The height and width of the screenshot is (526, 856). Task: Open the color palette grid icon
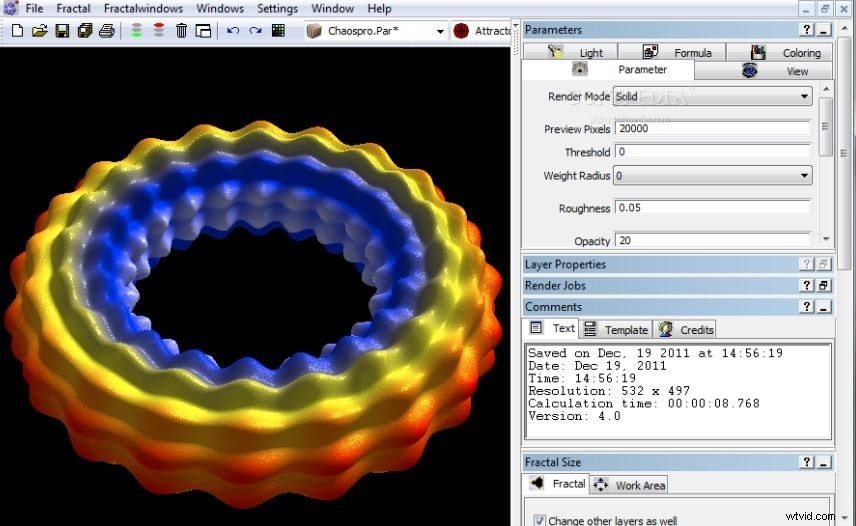point(278,31)
